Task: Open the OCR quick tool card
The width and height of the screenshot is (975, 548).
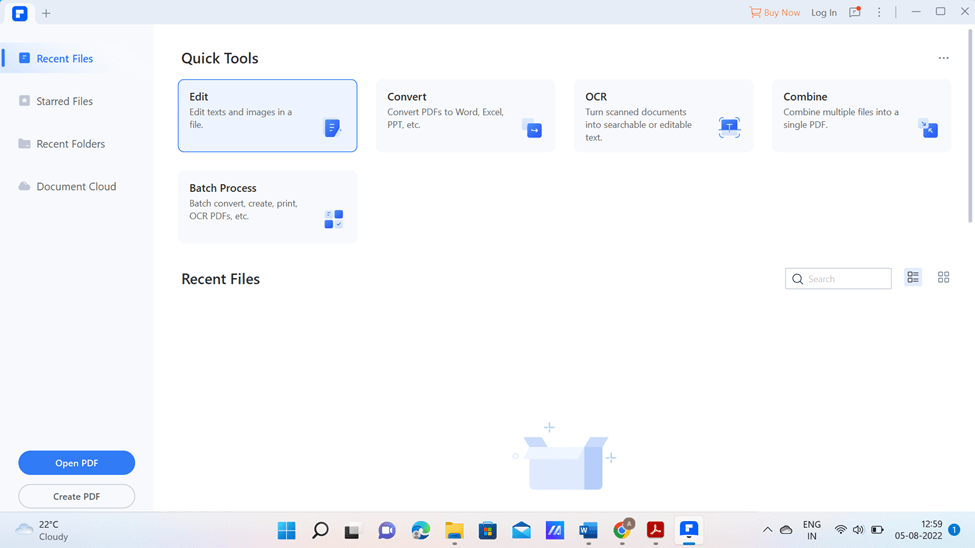Action: [x=663, y=116]
